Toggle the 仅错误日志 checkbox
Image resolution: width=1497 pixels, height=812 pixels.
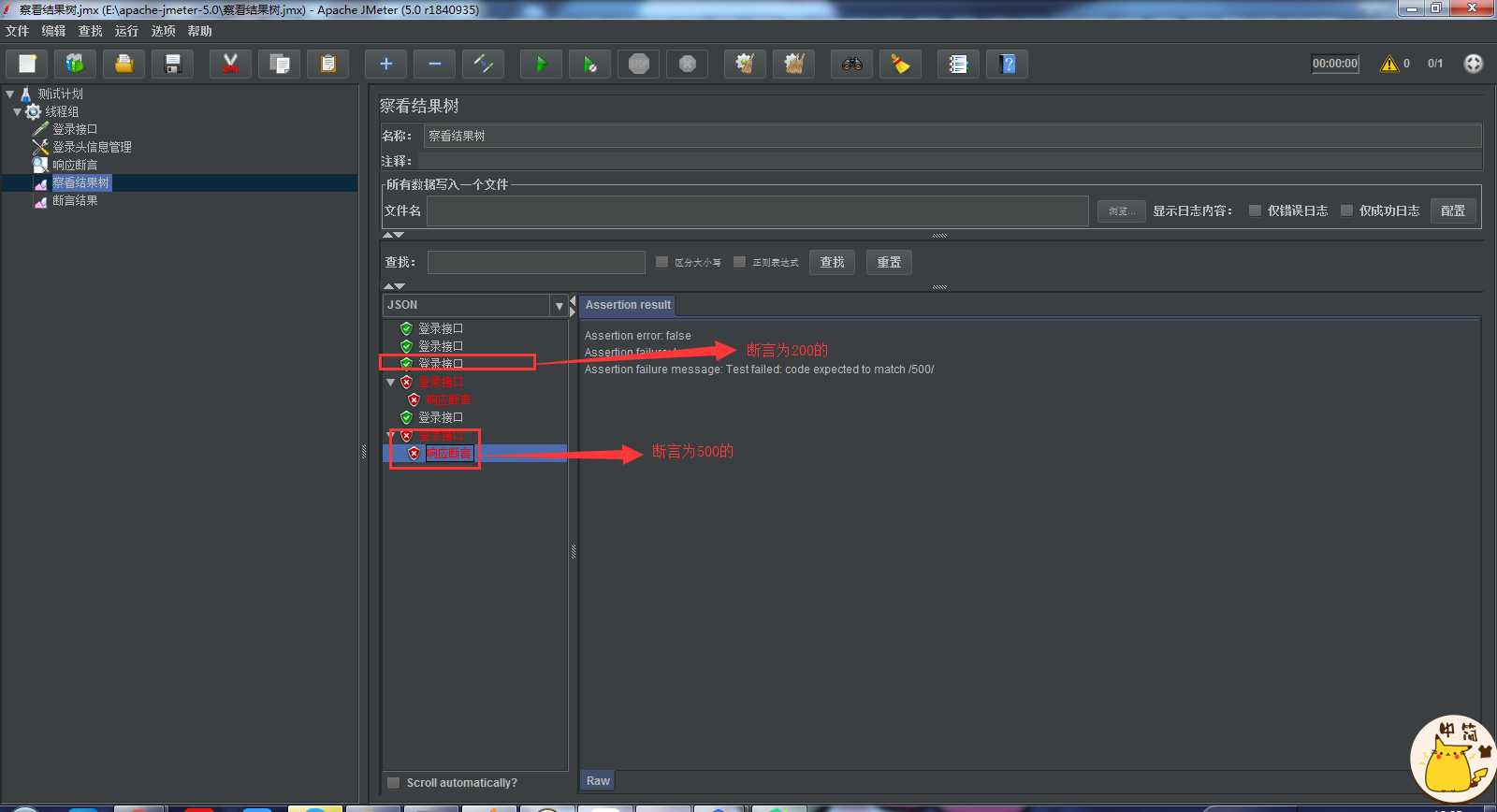click(1256, 210)
